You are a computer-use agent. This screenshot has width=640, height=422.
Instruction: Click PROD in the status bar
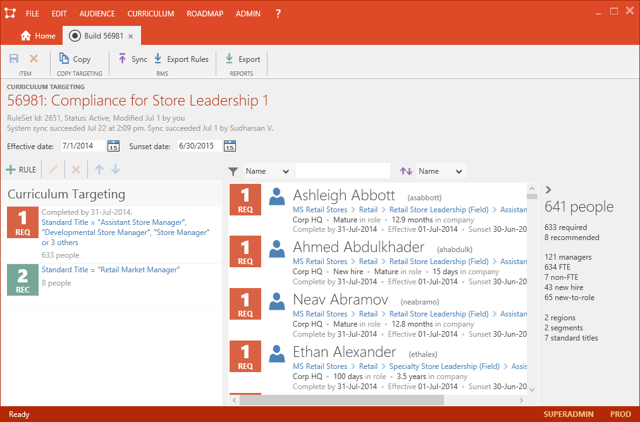620,414
